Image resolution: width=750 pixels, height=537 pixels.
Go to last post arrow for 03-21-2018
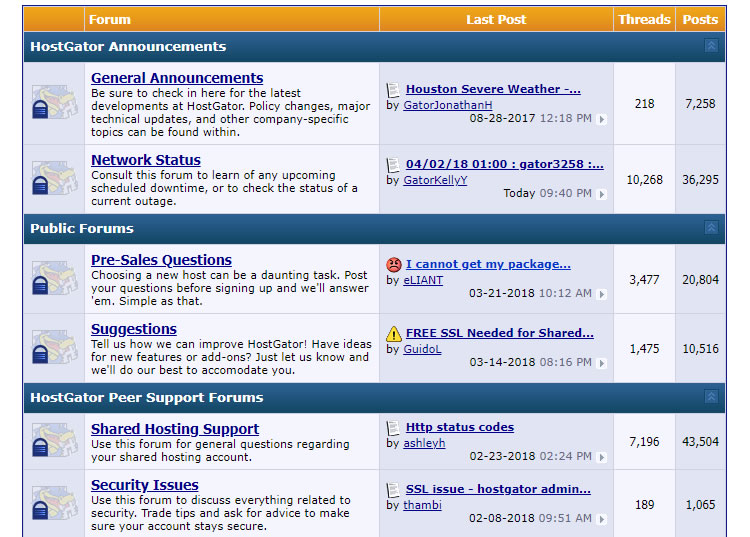602,294
